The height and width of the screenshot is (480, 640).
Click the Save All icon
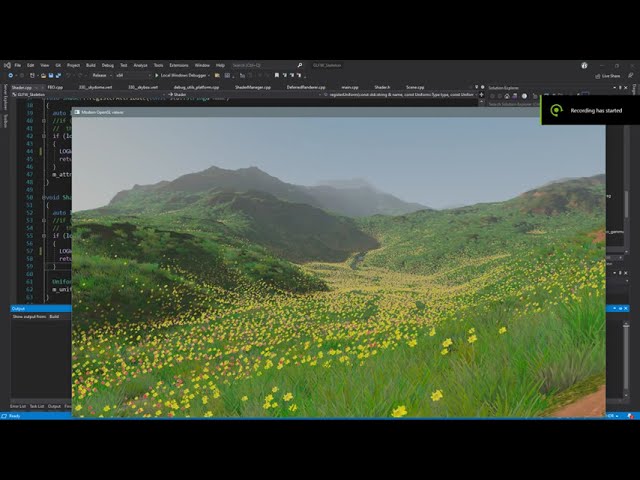click(x=58, y=76)
